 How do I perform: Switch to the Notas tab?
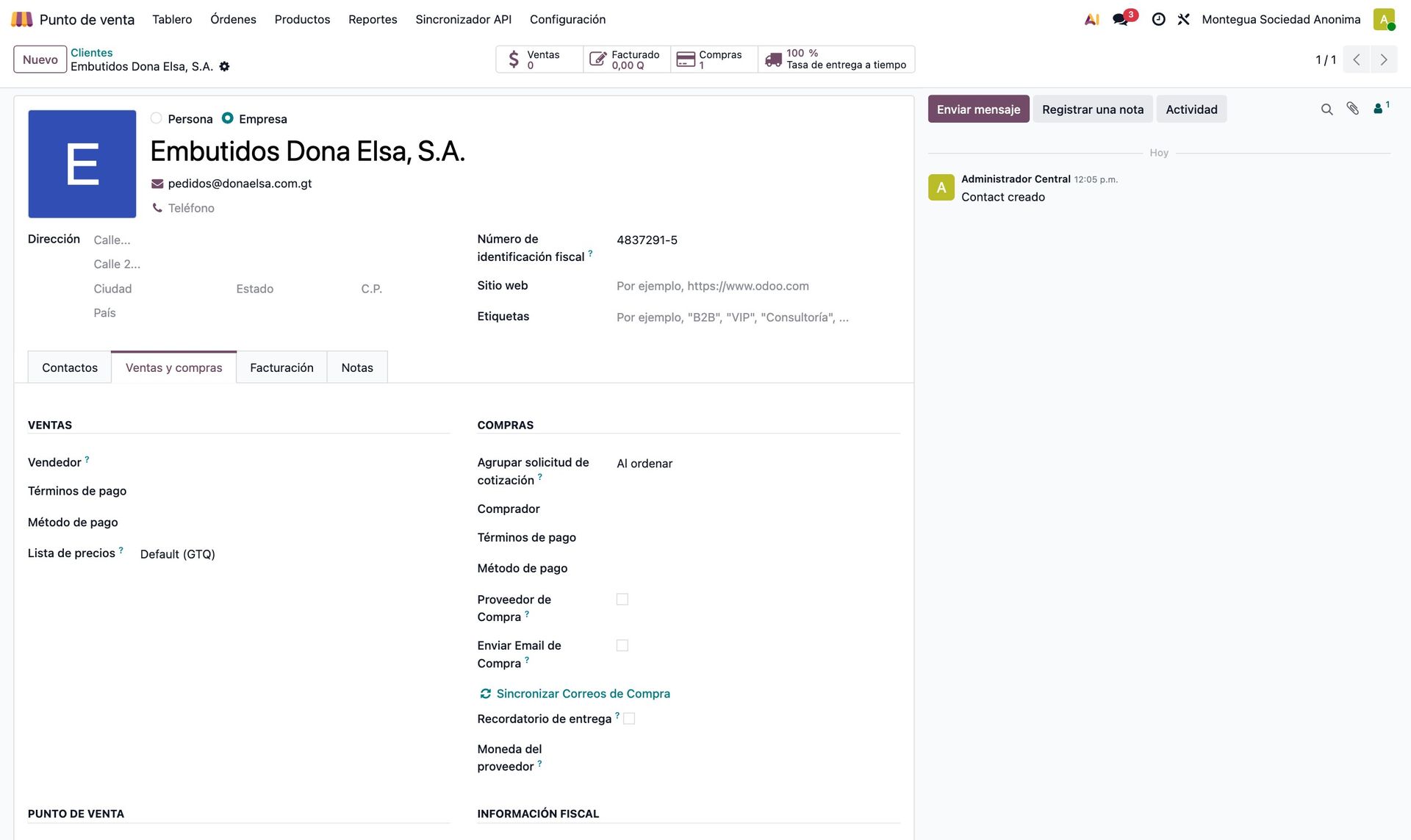(357, 367)
